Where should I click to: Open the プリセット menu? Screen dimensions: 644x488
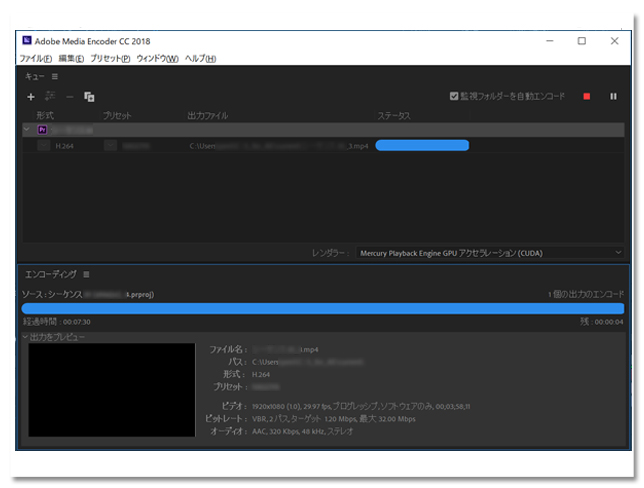[x=110, y=58]
